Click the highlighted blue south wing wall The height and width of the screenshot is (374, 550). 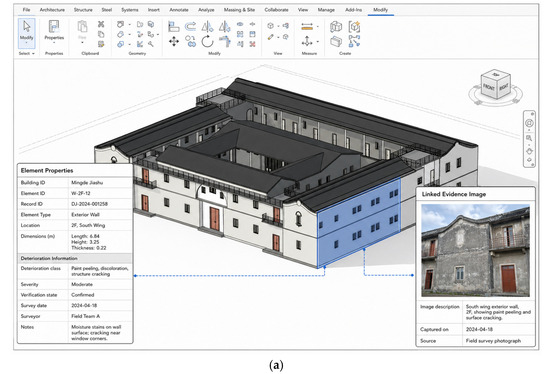coord(358,222)
